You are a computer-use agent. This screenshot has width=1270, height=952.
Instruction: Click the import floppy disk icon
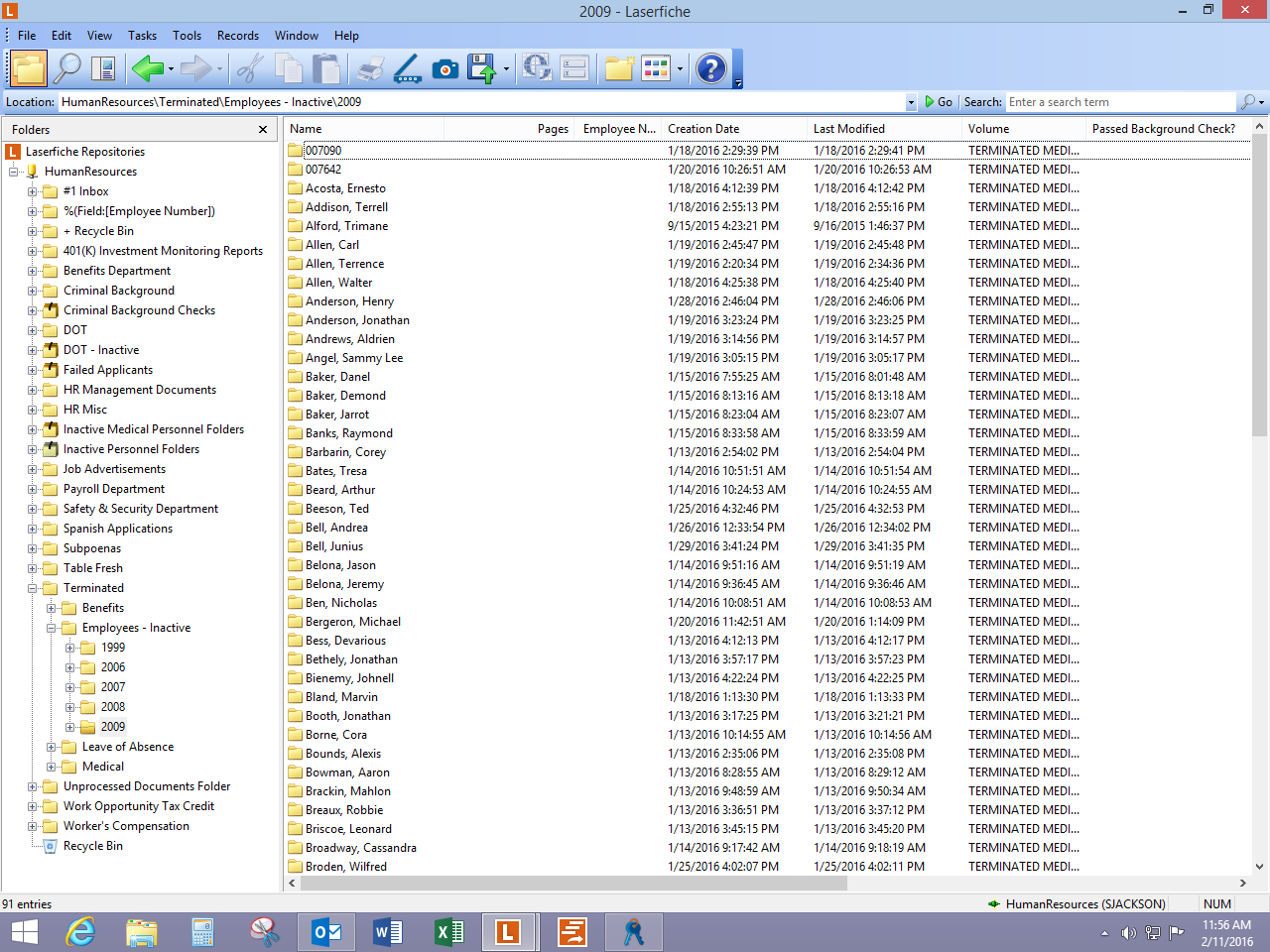point(481,68)
